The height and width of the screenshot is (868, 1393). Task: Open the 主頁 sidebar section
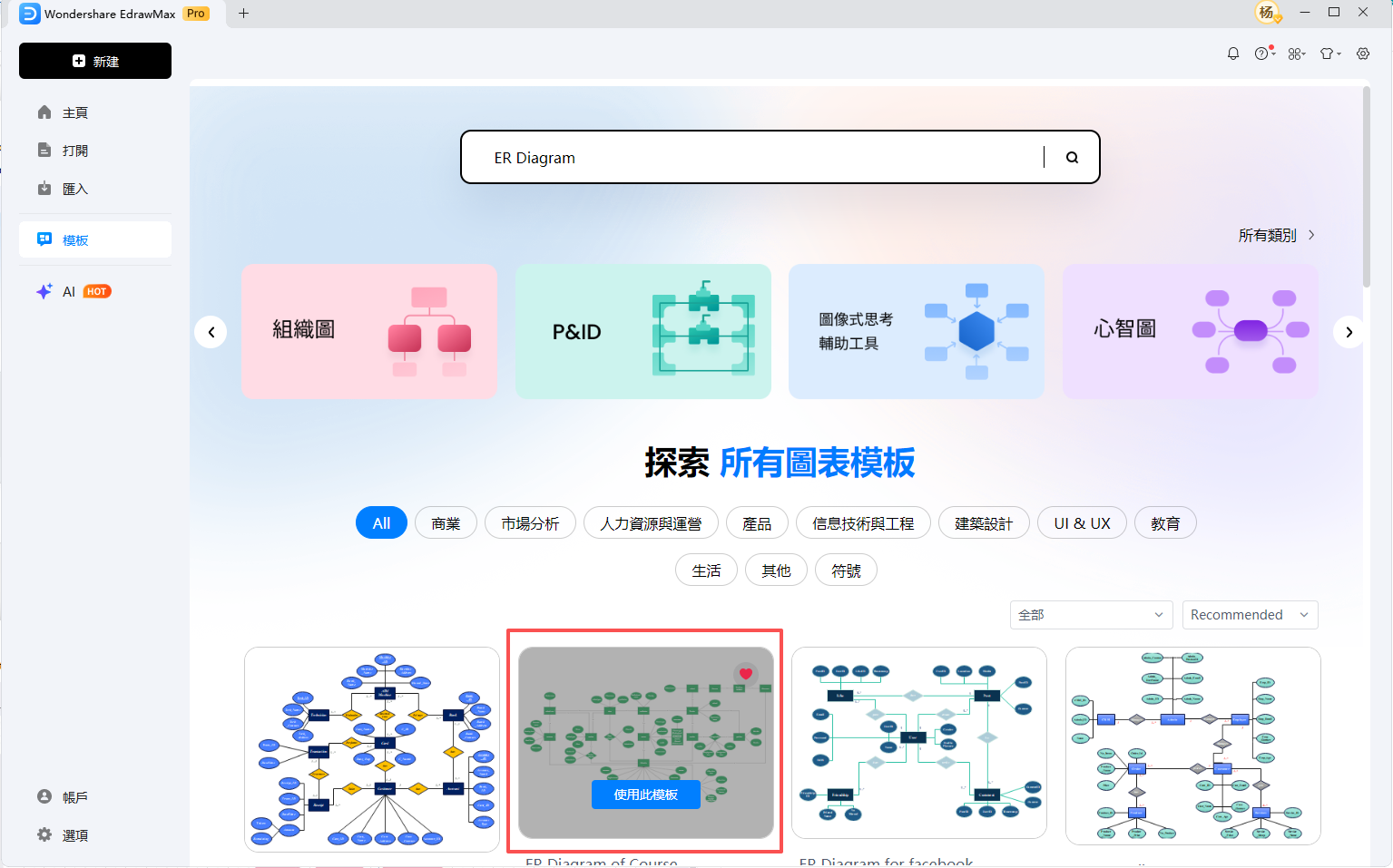(75, 112)
